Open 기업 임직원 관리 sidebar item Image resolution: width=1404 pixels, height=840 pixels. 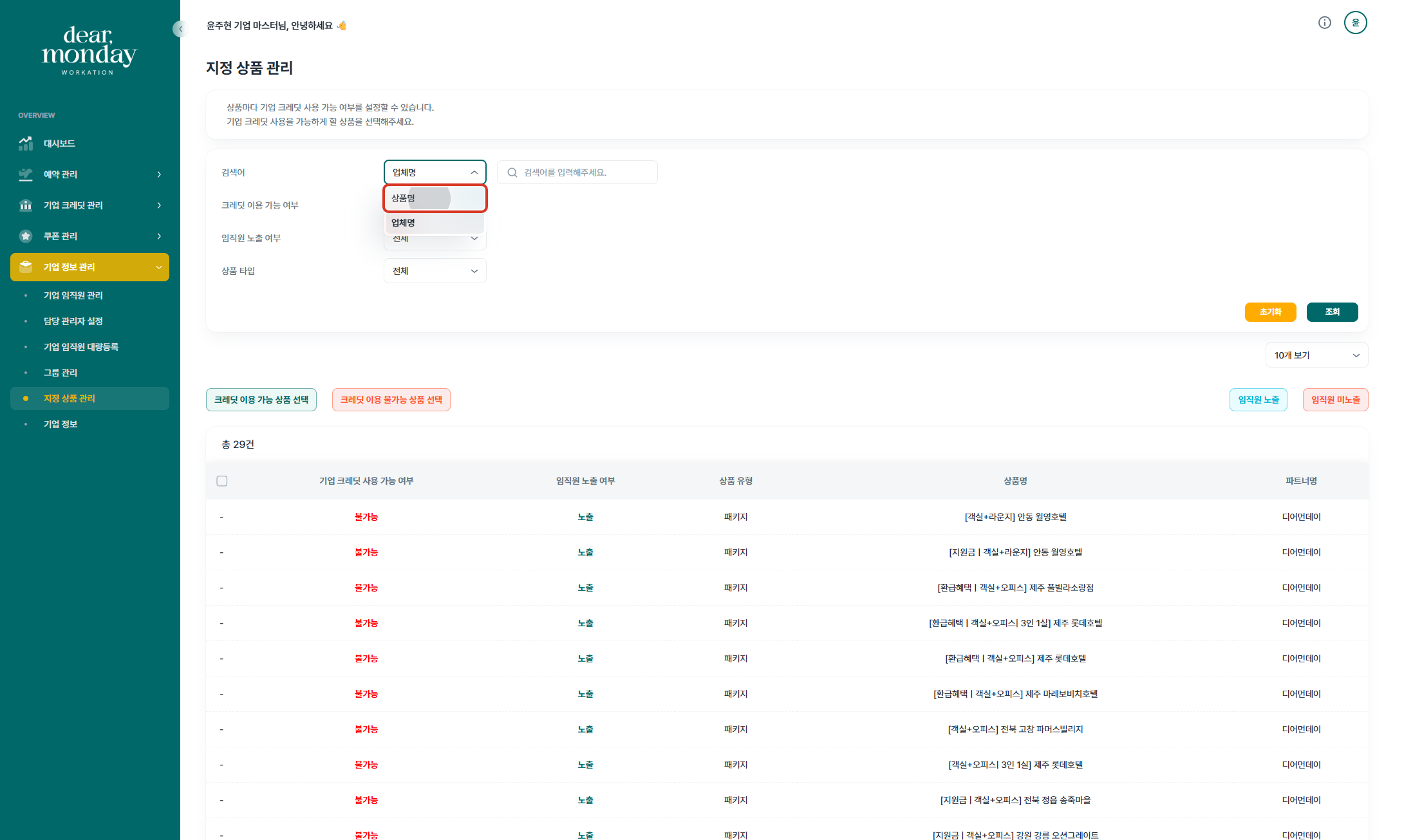[x=73, y=295]
